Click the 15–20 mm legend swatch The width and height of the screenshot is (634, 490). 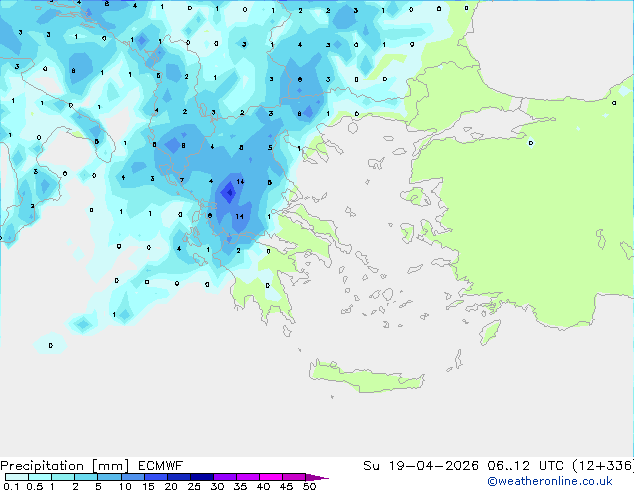[156, 477]
